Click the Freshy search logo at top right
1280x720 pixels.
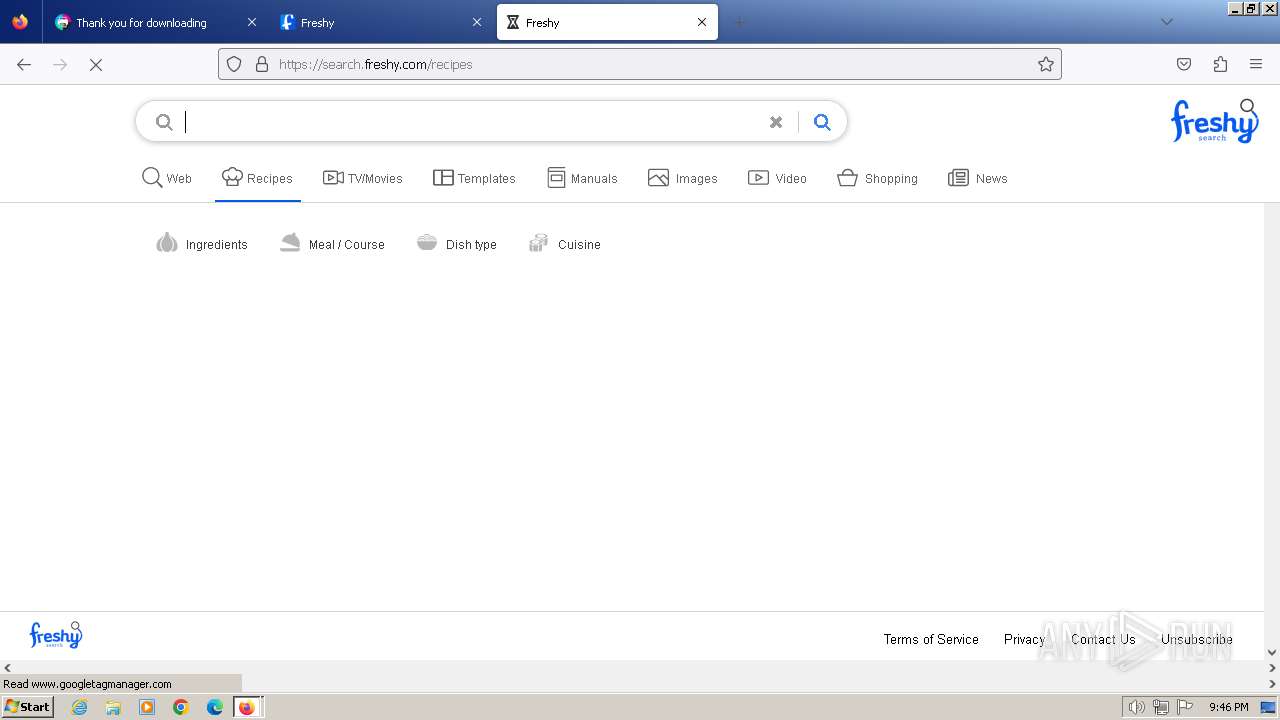(x=1214, y=122)
